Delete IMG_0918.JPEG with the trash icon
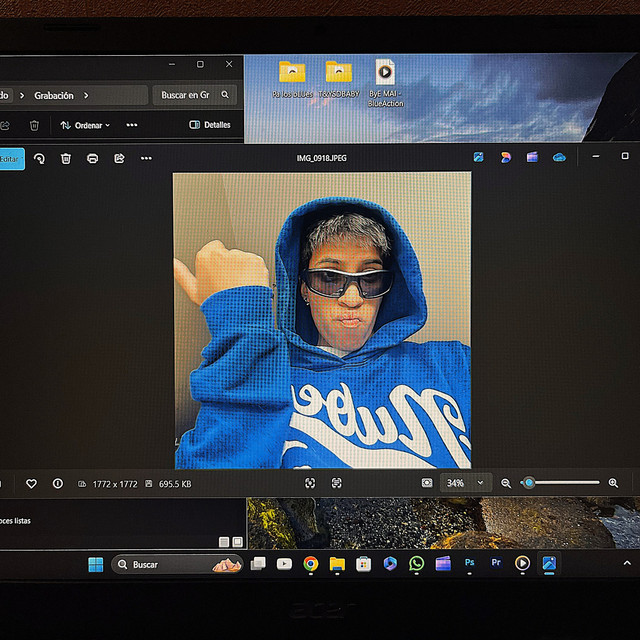 (x=66, y=158)
